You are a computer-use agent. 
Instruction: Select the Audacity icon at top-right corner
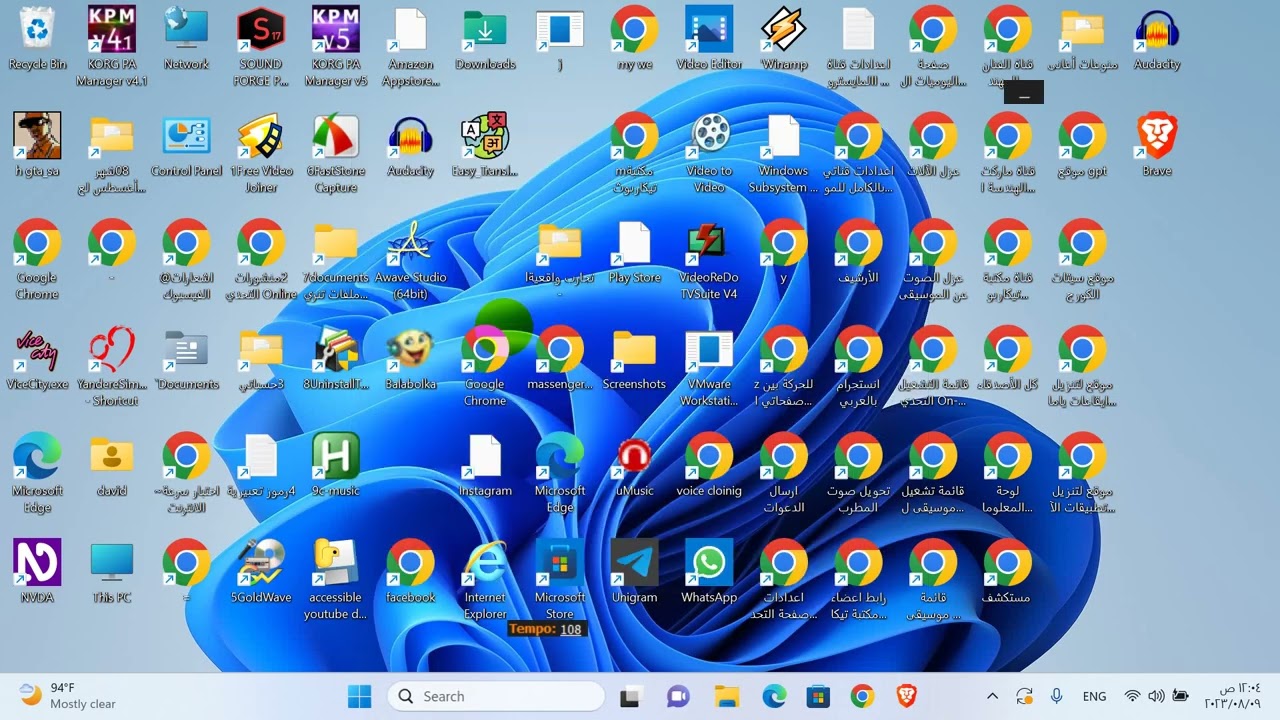[x=1157, y=40]
